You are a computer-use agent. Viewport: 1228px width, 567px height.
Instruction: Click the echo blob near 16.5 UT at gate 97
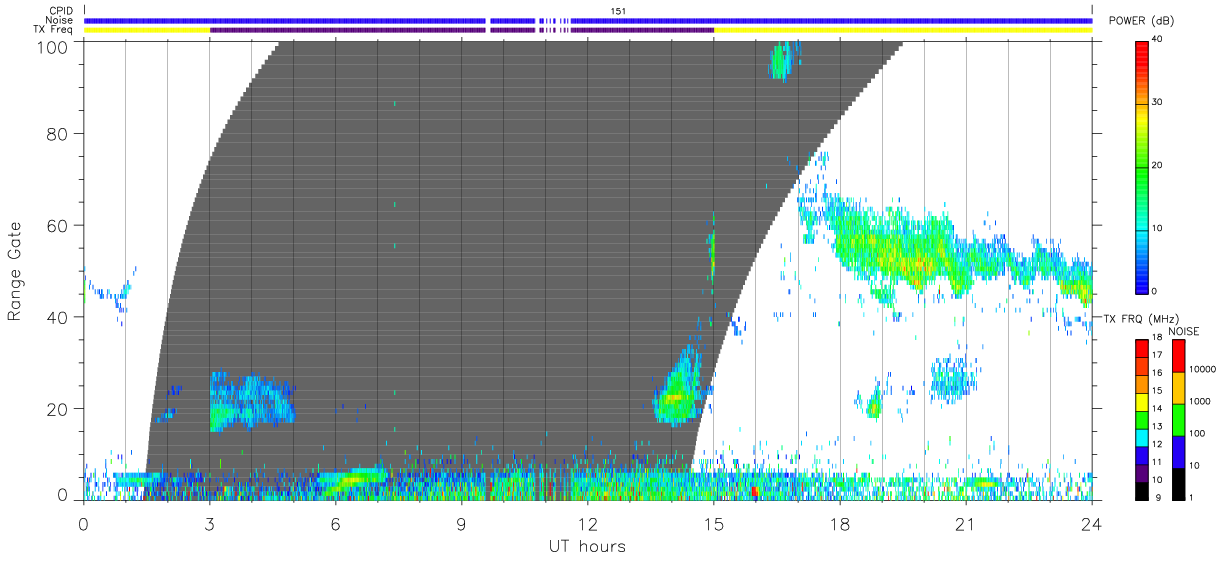780,60
